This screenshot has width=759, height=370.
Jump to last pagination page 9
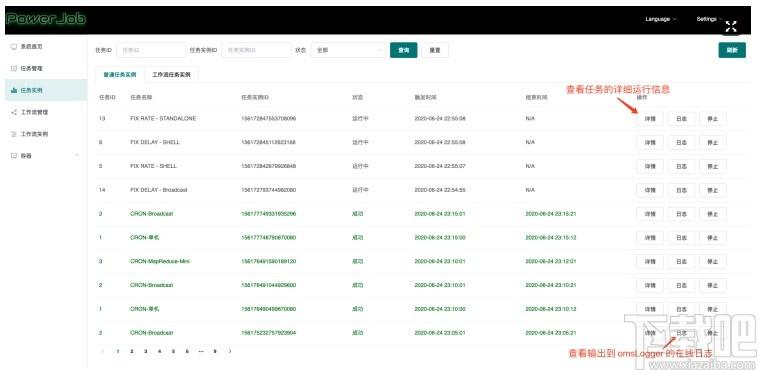pyautogui.click(x=214, y=351)
